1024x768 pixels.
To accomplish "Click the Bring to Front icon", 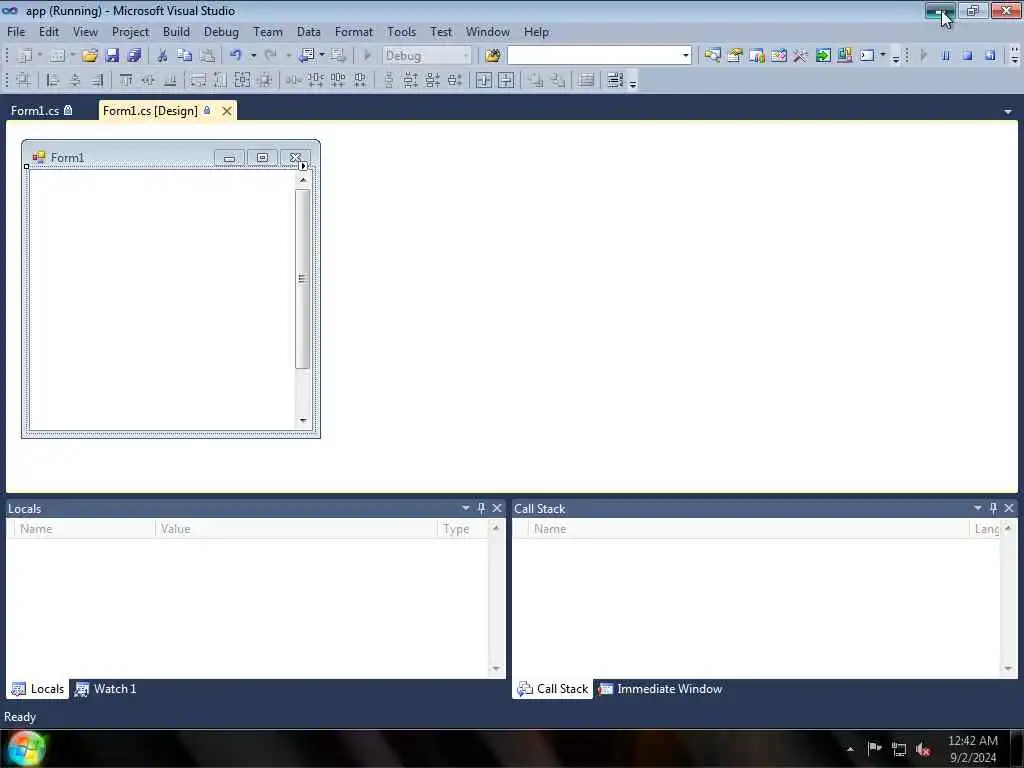I will point(536,80).
